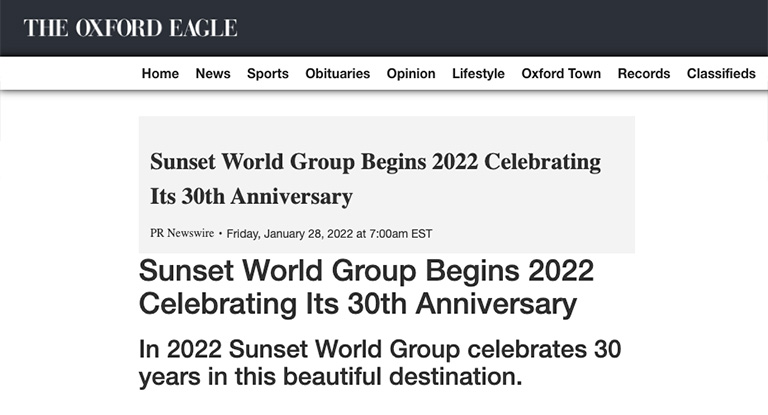Click the January 28, 2022 timestamp

[x=329, y=233]
